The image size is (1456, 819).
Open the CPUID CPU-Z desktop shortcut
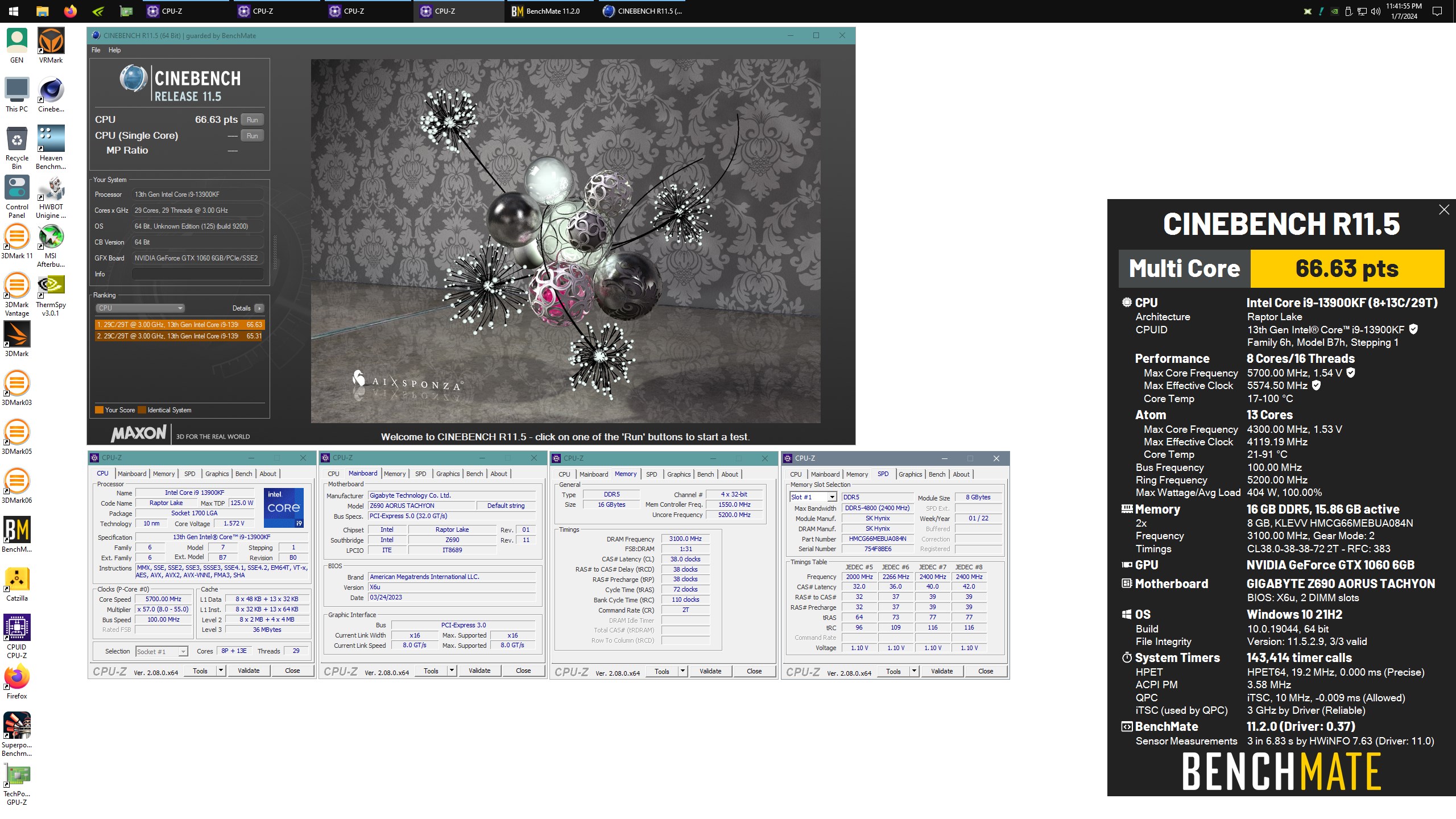[16, 637]
